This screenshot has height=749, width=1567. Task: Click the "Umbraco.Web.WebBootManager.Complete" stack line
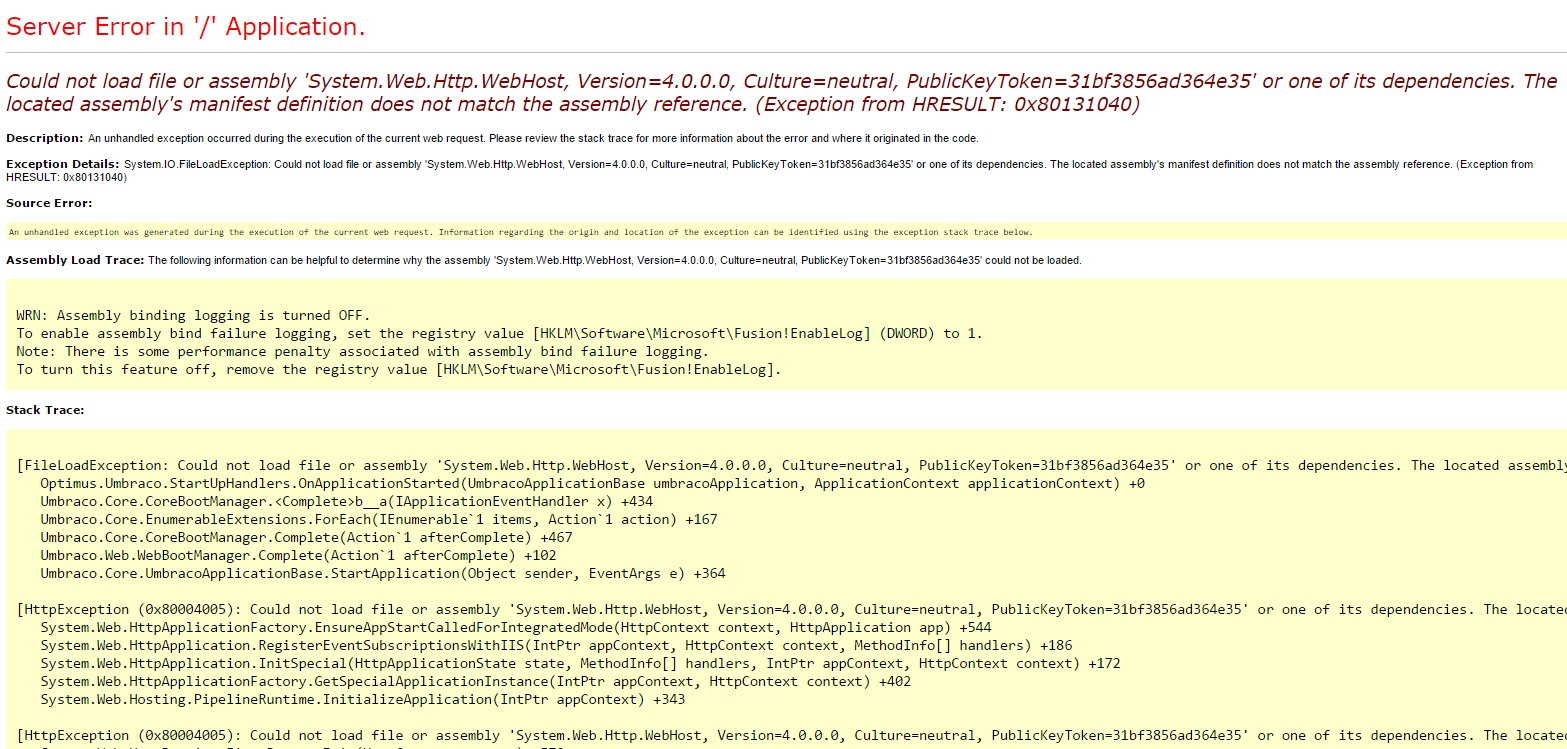coord(298,555)
